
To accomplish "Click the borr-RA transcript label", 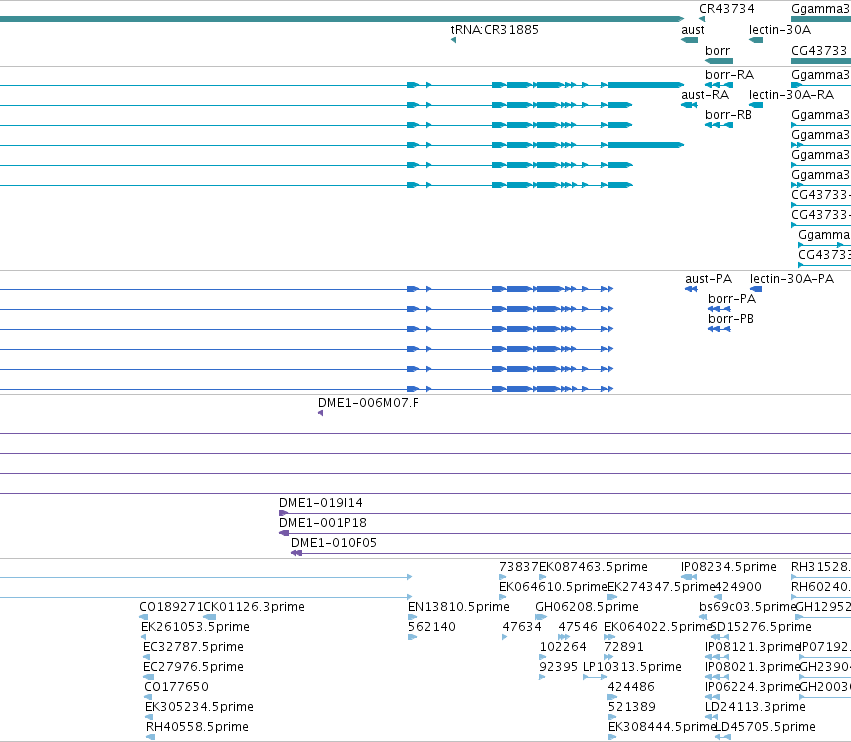I will pos(729,75).
